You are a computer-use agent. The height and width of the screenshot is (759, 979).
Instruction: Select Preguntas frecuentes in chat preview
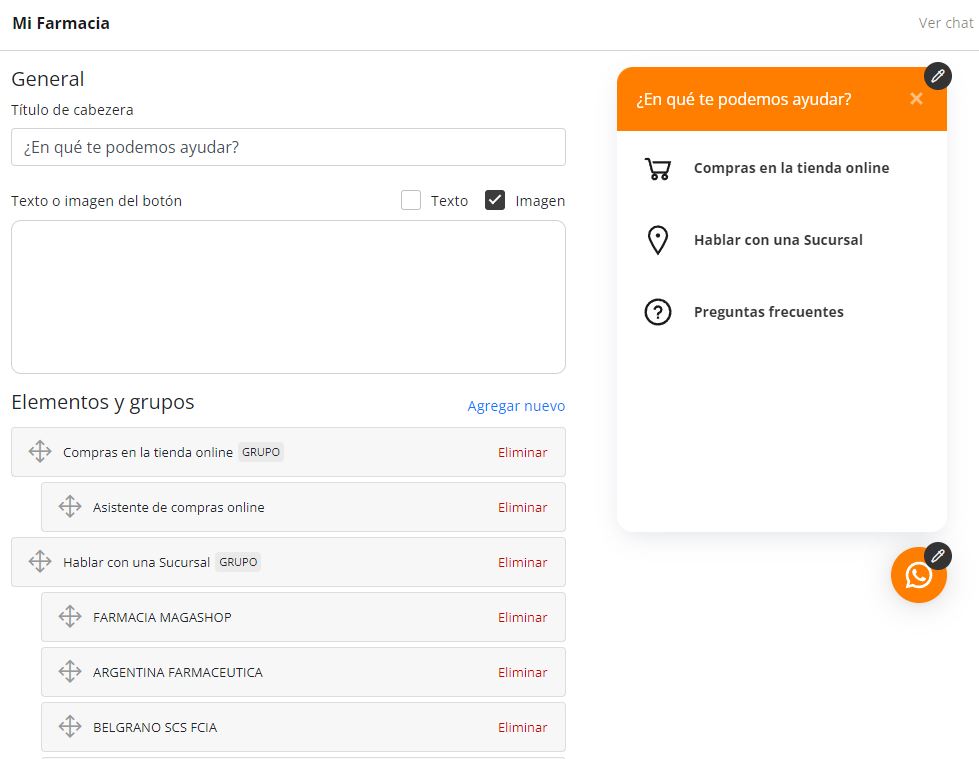tap(769, 312)
